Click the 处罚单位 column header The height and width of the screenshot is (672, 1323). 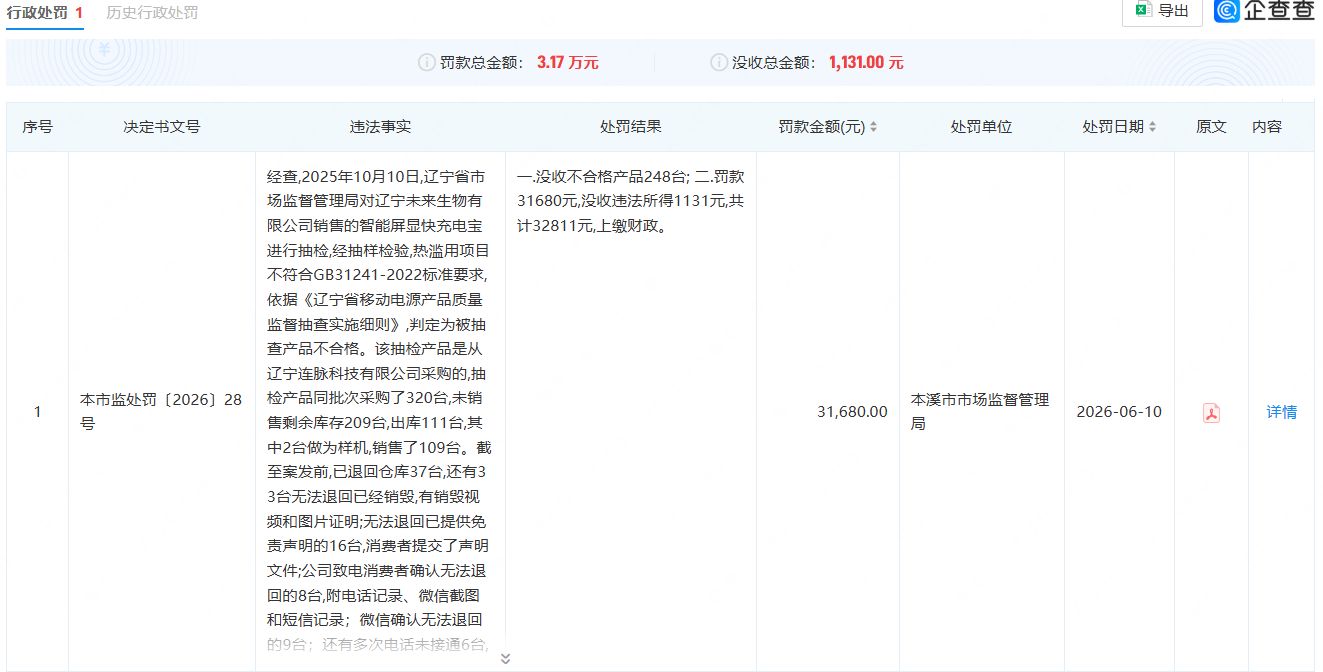[982, 127]
